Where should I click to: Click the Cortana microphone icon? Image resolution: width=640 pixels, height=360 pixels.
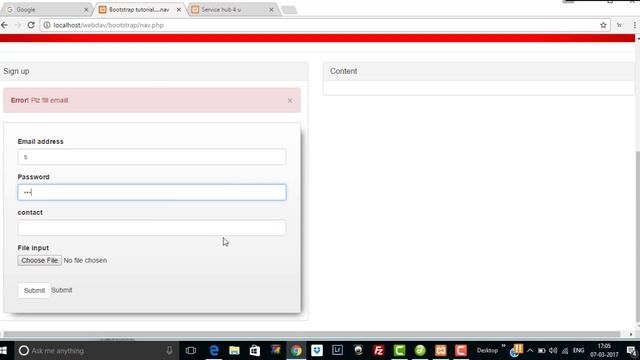click(169, 351)
